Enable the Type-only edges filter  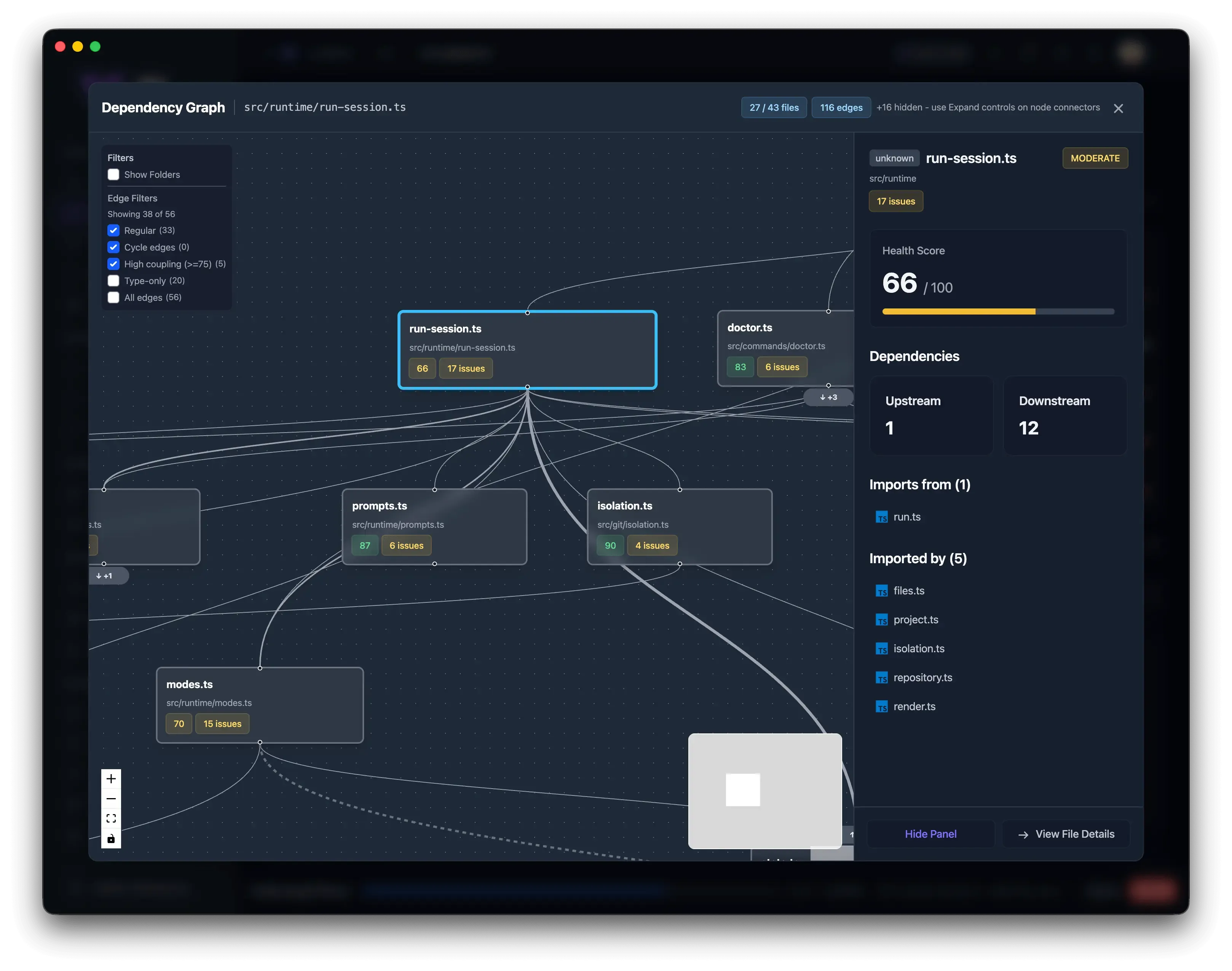click(114, 281)
